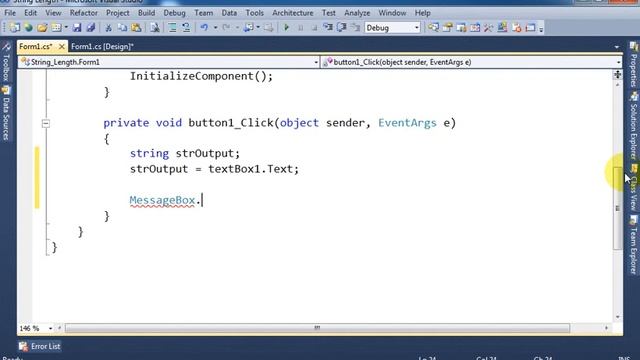Start debugging with green play icon
Screen dimensions: 640x360
286,28
